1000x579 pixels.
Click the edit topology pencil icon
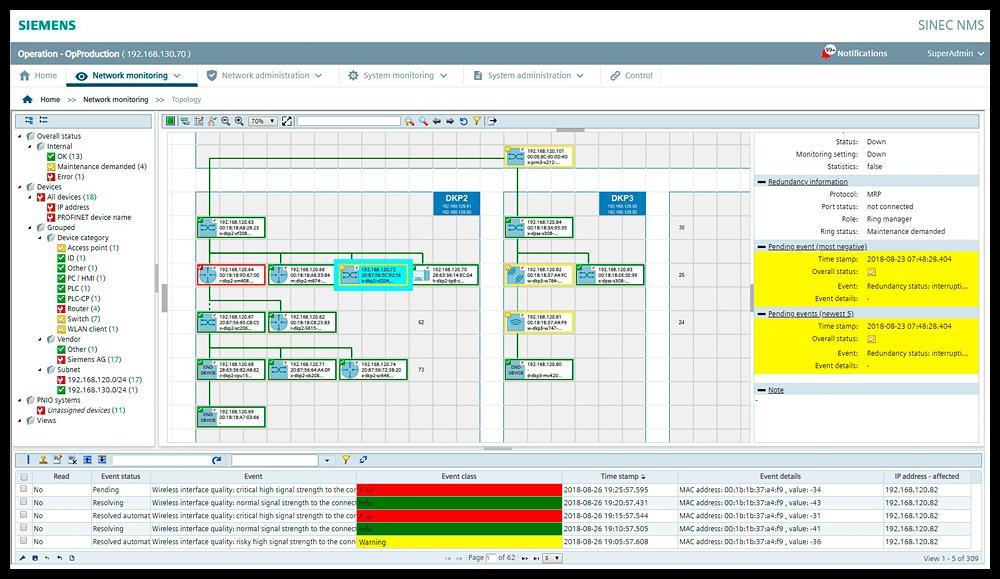pos(199,121)
